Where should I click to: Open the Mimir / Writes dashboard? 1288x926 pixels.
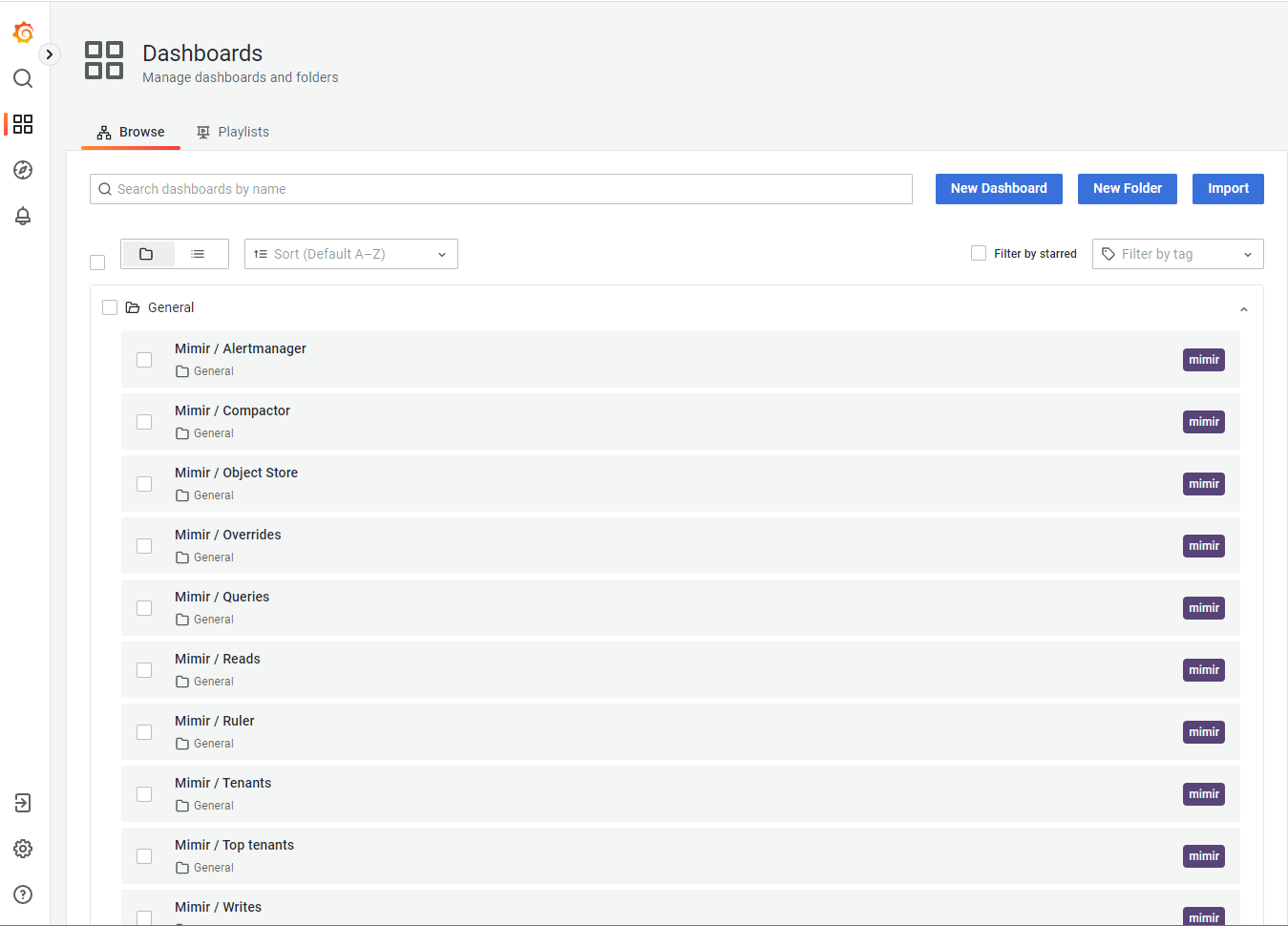click(x=218, y=907)
